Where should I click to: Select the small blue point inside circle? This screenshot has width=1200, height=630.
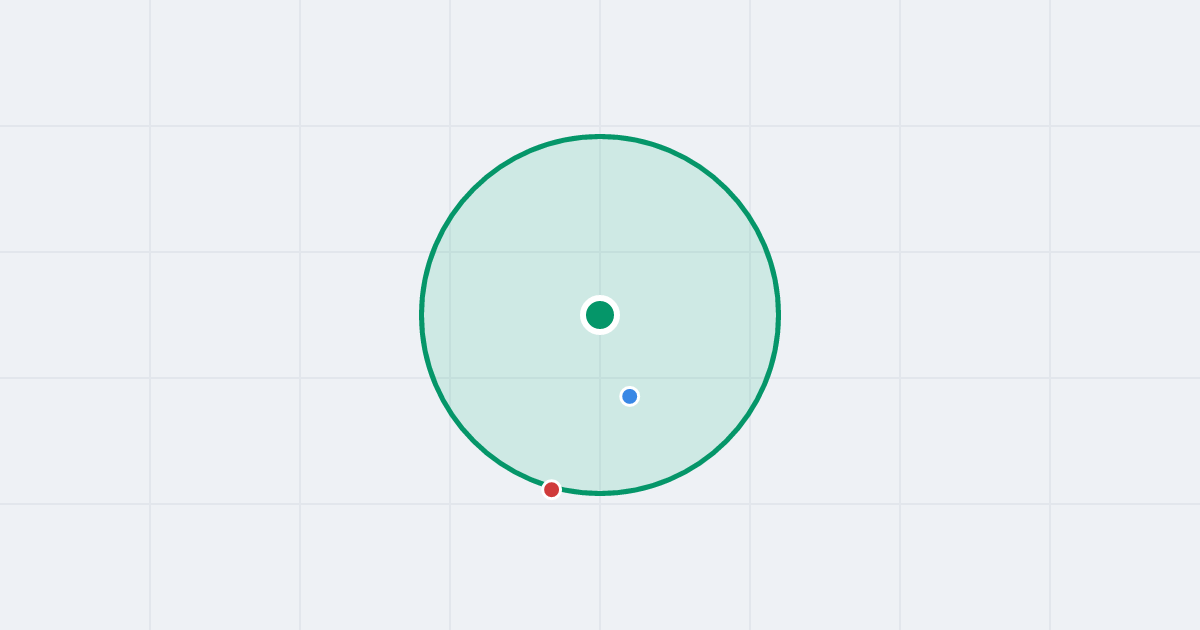(629, 396)
